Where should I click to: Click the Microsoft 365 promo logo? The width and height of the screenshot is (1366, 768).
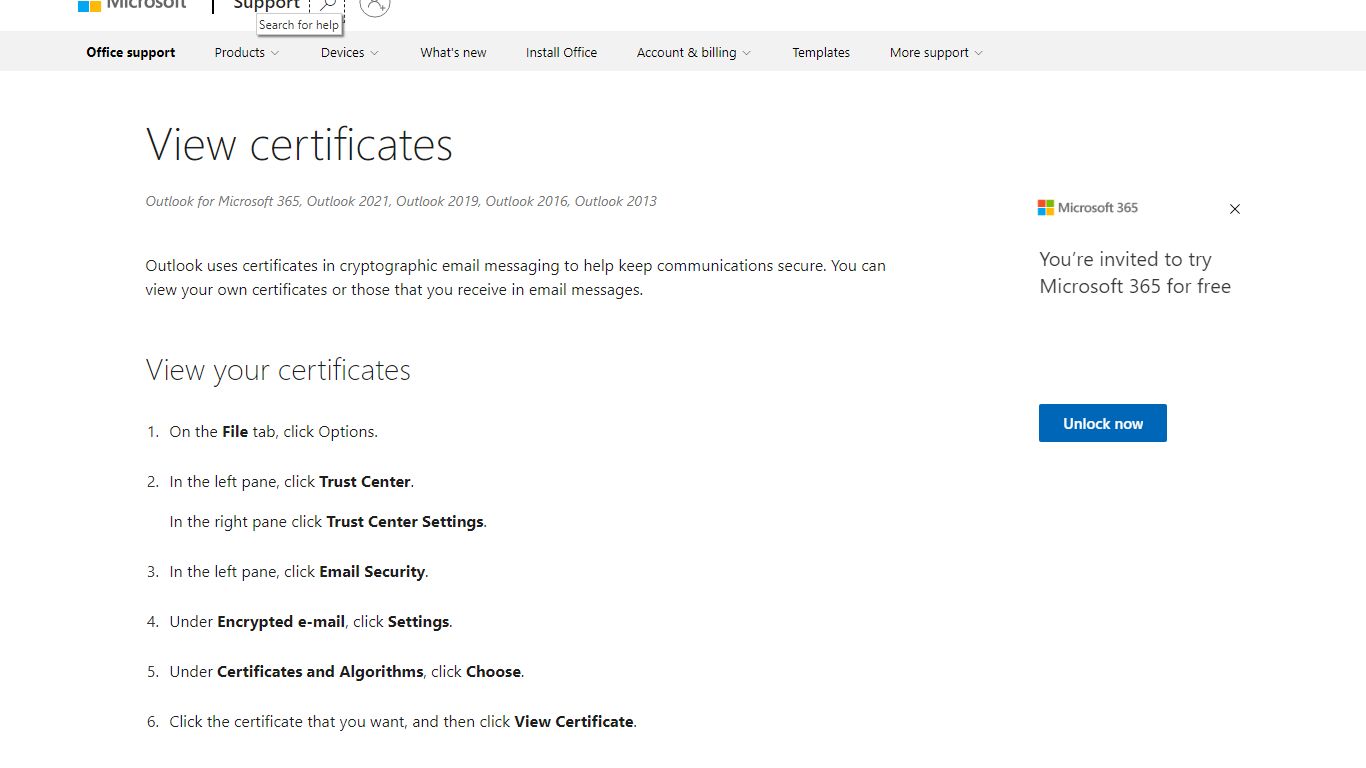(1088, 208)
